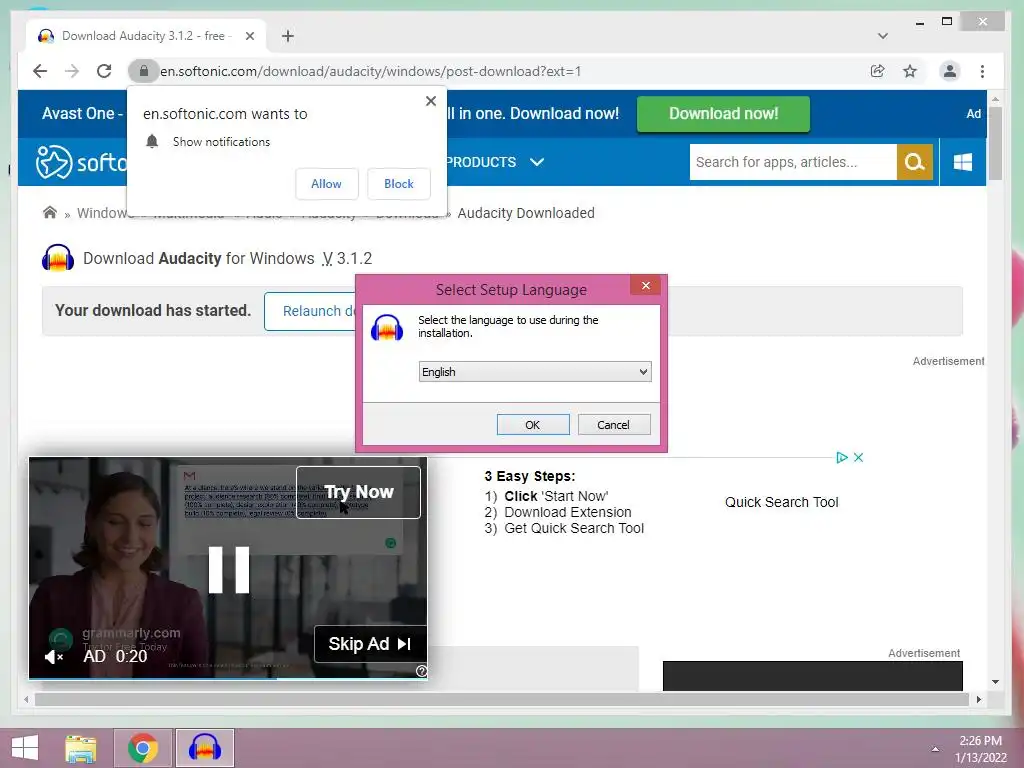Click Try Now in video ad

point(359,492)
